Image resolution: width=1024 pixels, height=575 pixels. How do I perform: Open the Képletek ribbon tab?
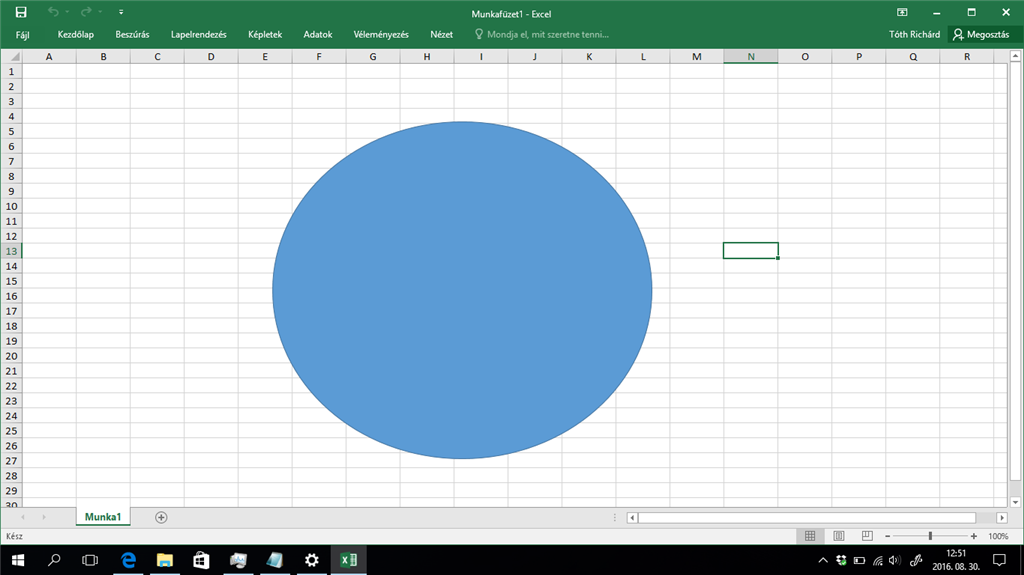pos(265,35)
